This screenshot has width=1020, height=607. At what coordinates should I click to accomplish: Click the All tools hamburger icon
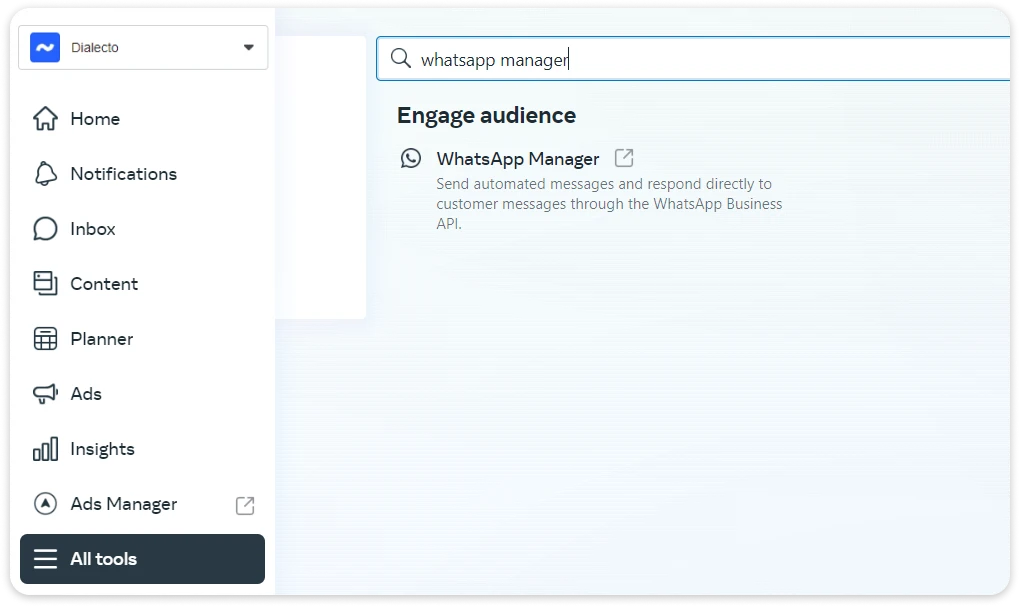pyautogui.click(x=45, y=559)
